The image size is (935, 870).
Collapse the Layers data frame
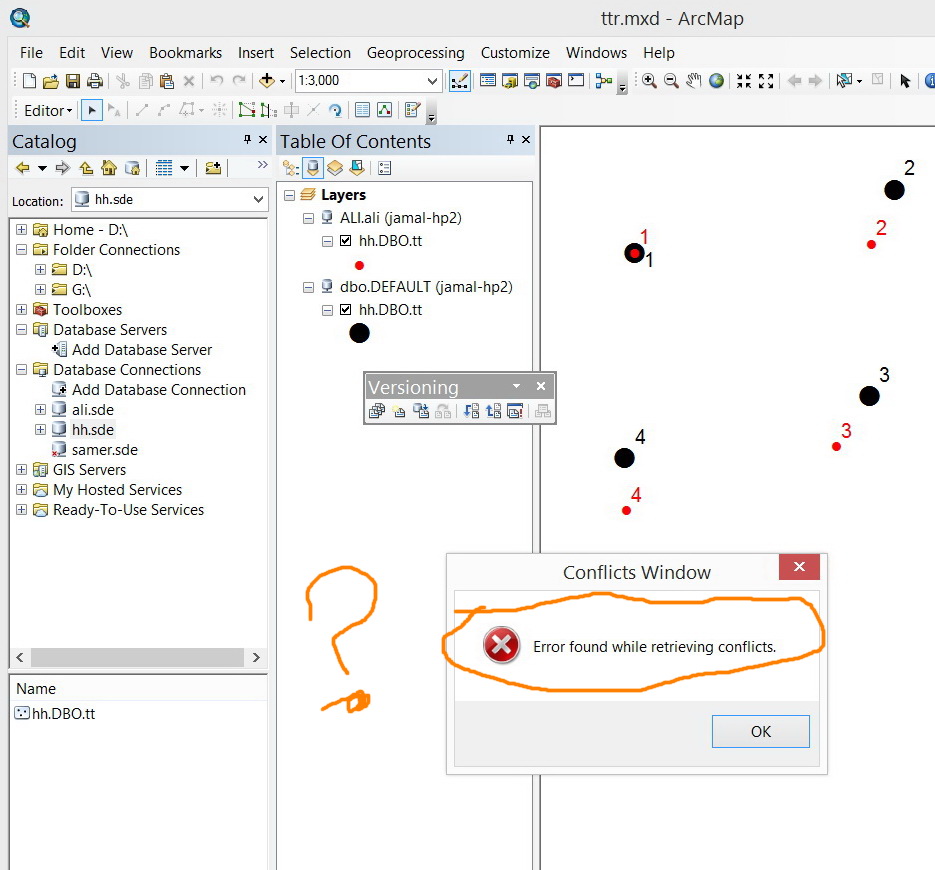[x=289, y=195]
